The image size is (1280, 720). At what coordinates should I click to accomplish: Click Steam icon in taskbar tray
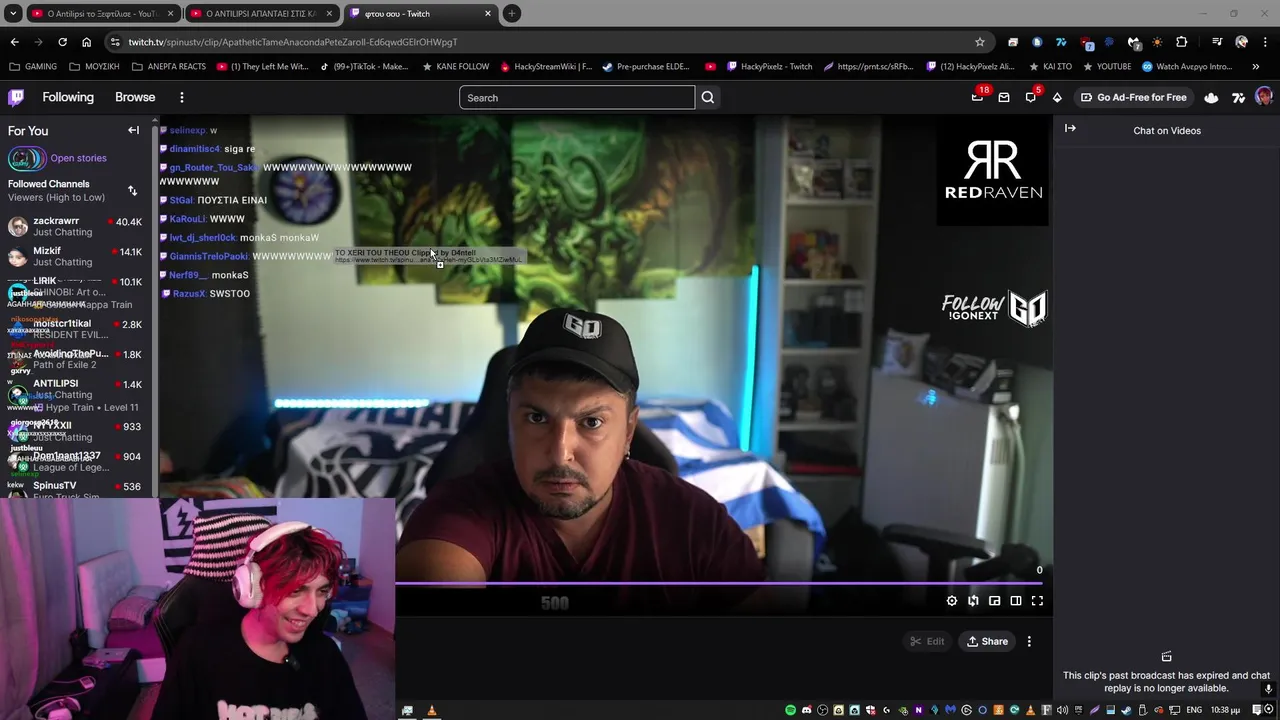pyautogui.click(x=1126, y=710)
